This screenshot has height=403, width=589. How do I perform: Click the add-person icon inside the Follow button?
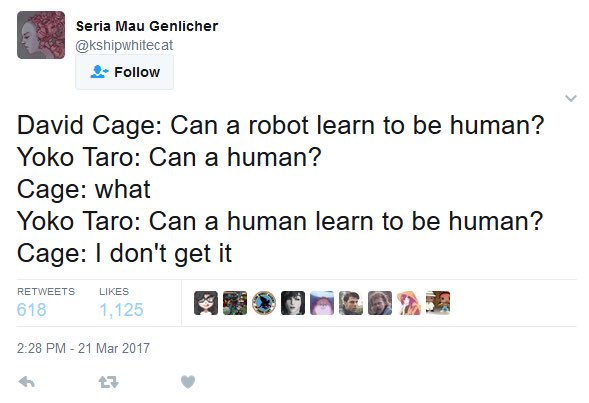(x=99, y=72)
